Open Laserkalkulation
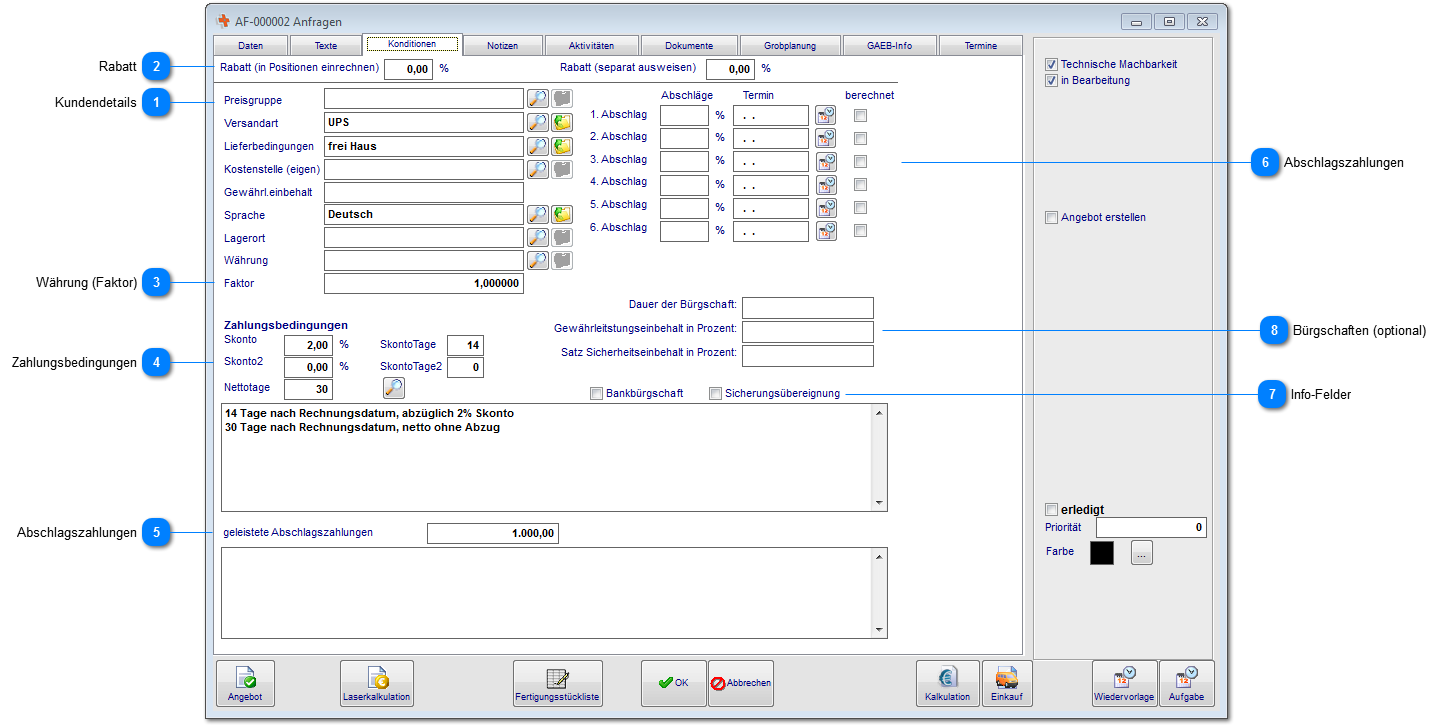Viewport: 1442px width, 727px height. click(x=377, y=684)
